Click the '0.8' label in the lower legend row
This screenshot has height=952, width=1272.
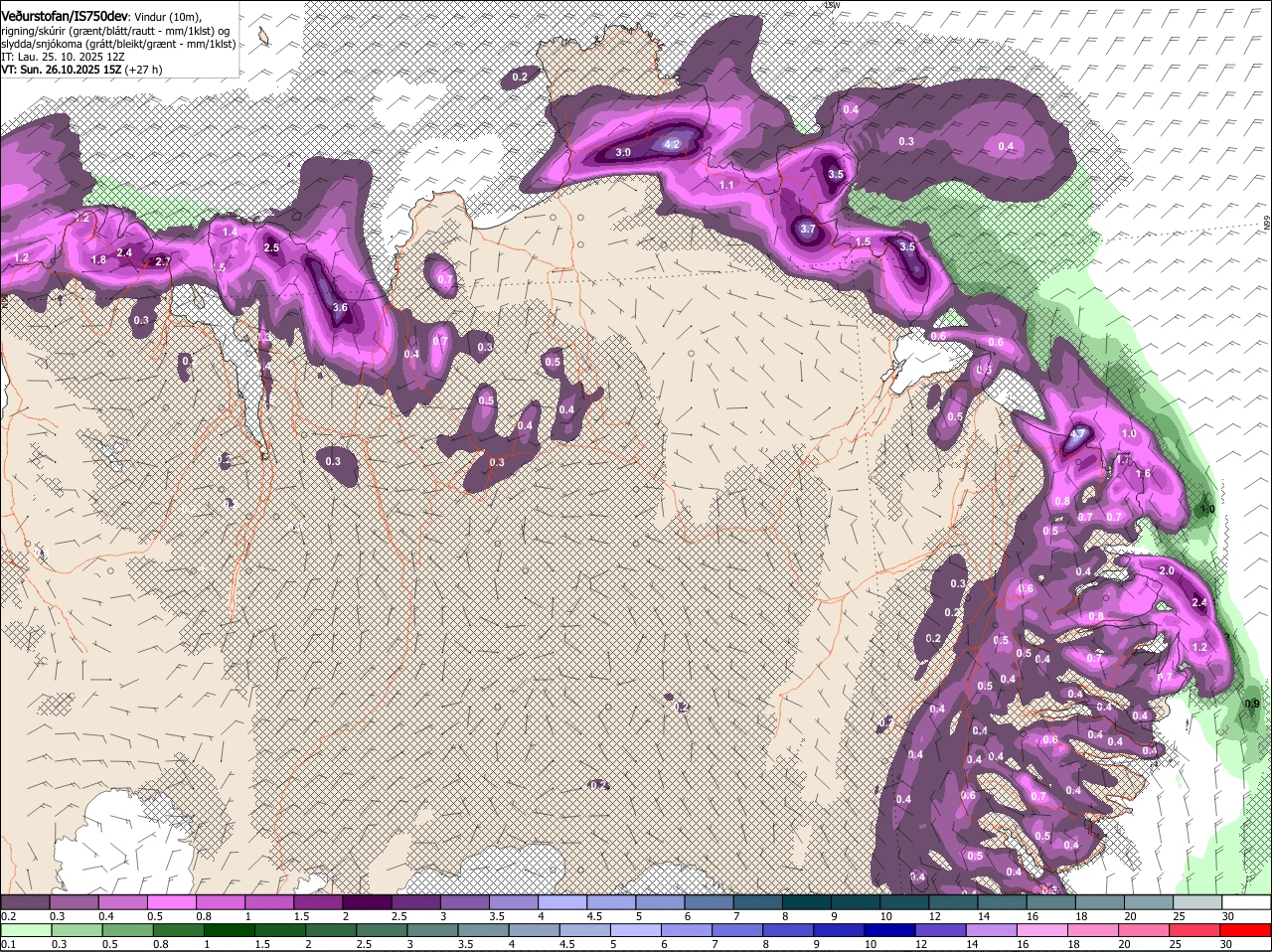(x=159, y=944)
